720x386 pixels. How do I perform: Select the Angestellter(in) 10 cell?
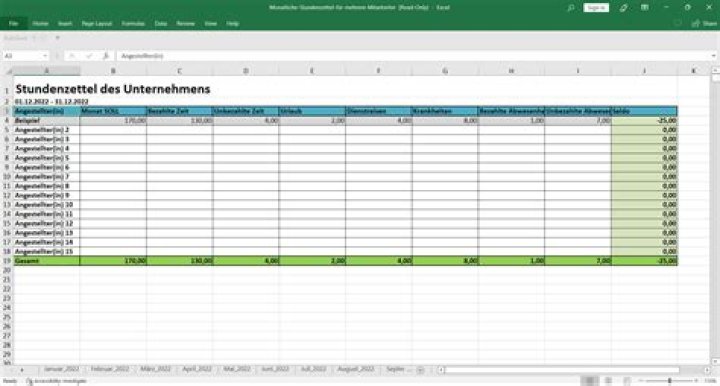(47, 205)
